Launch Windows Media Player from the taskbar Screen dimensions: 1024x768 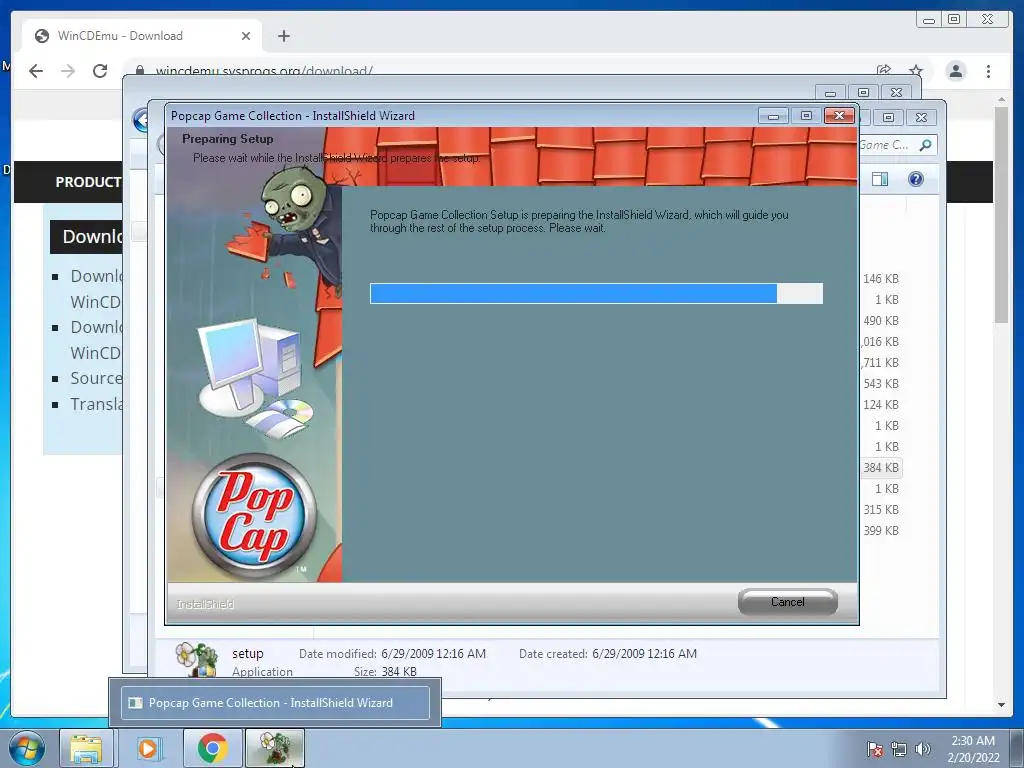pyautogui.click(x=148, y=748)
